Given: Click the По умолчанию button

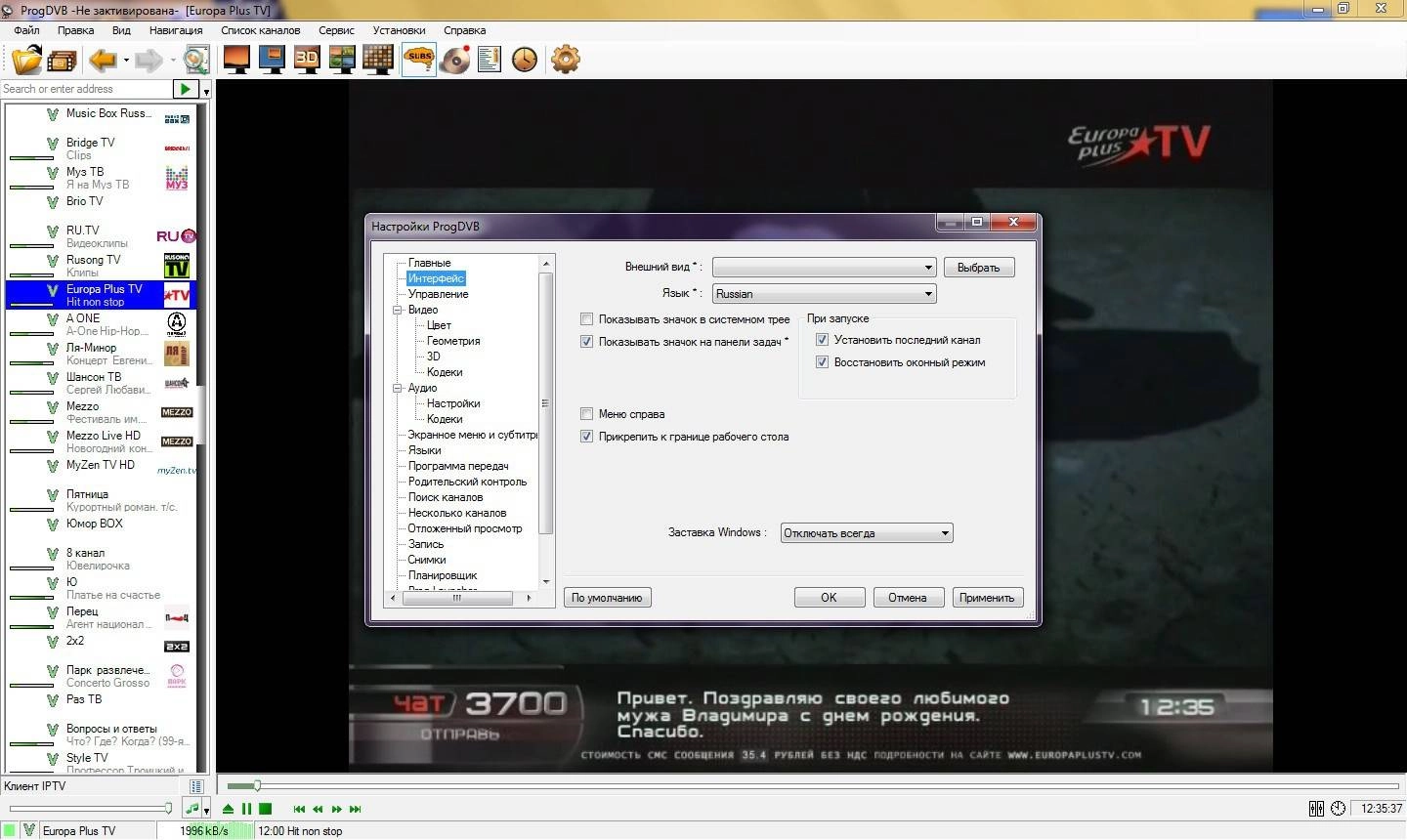Looking at the screenshot, I should [x=607, y=598].
